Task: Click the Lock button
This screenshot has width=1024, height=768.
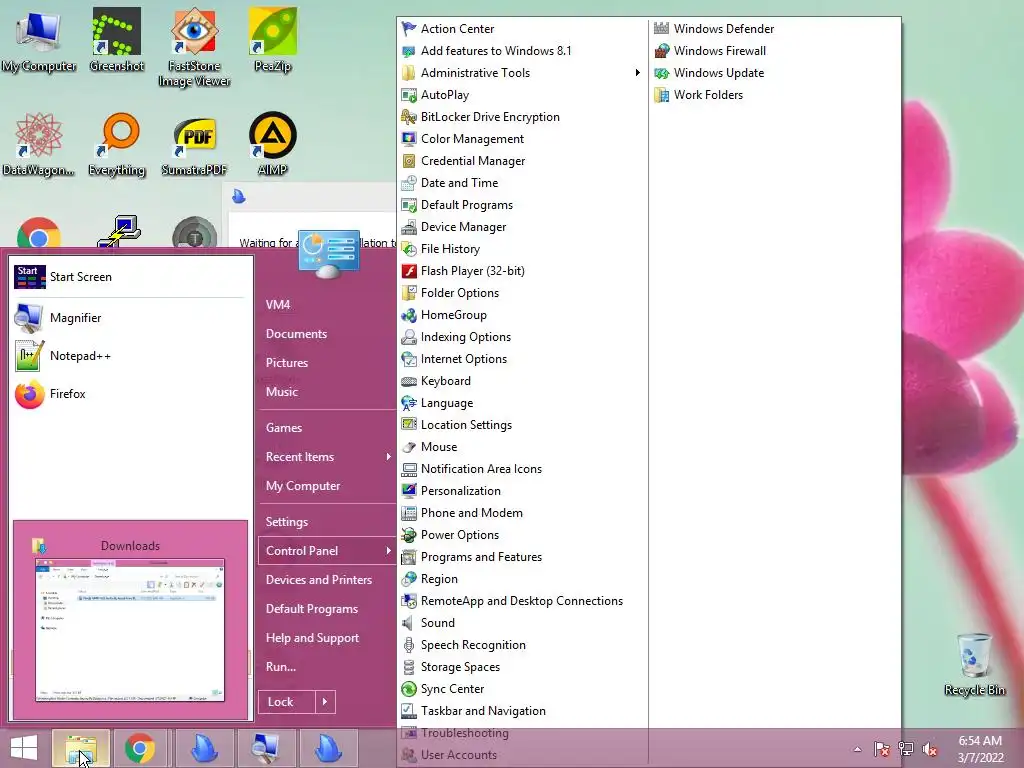Action: [x=287, y=702]
